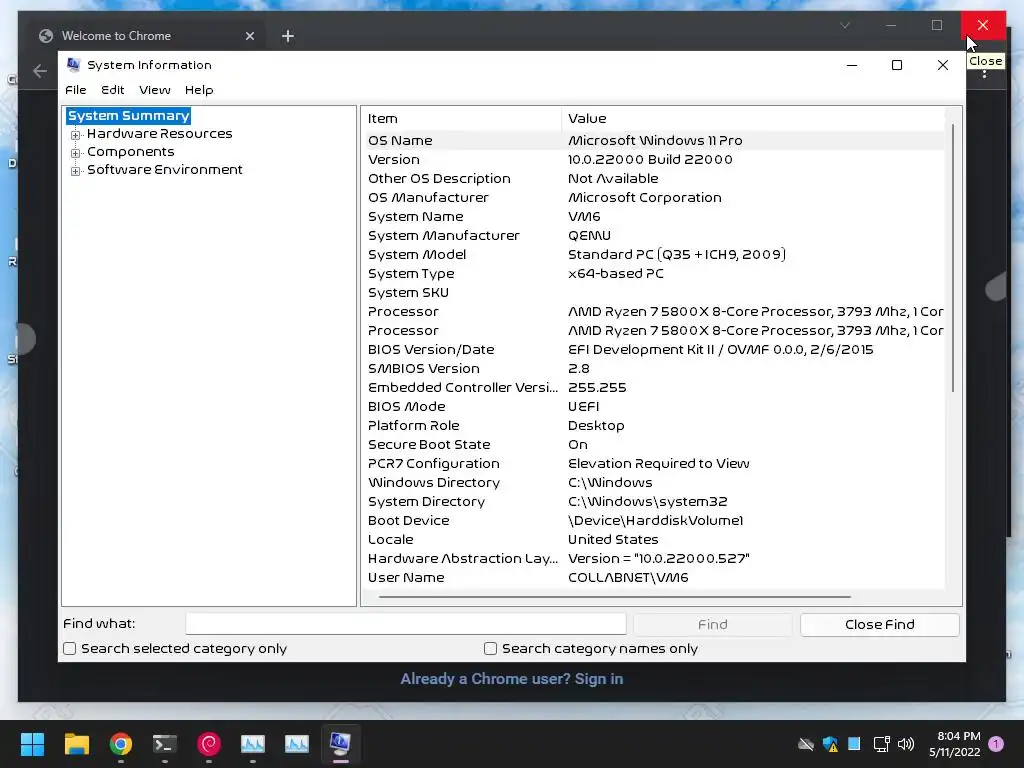
Task: Select the BIOS Version/Date row
Action: coord(653,349)
